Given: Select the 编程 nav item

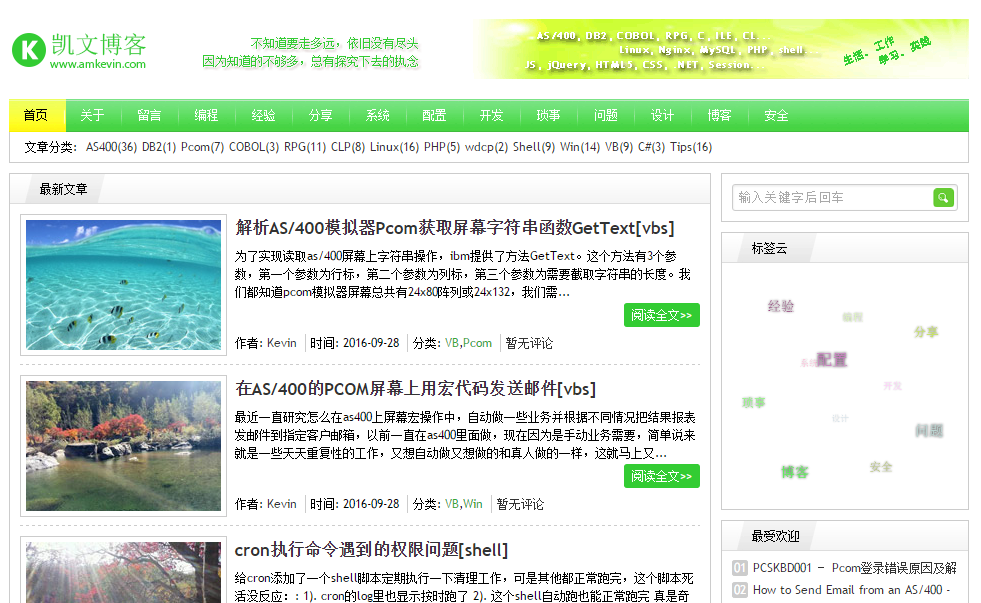Looking at the screenshot, I should pyautogui.click(x=206, y=115).
